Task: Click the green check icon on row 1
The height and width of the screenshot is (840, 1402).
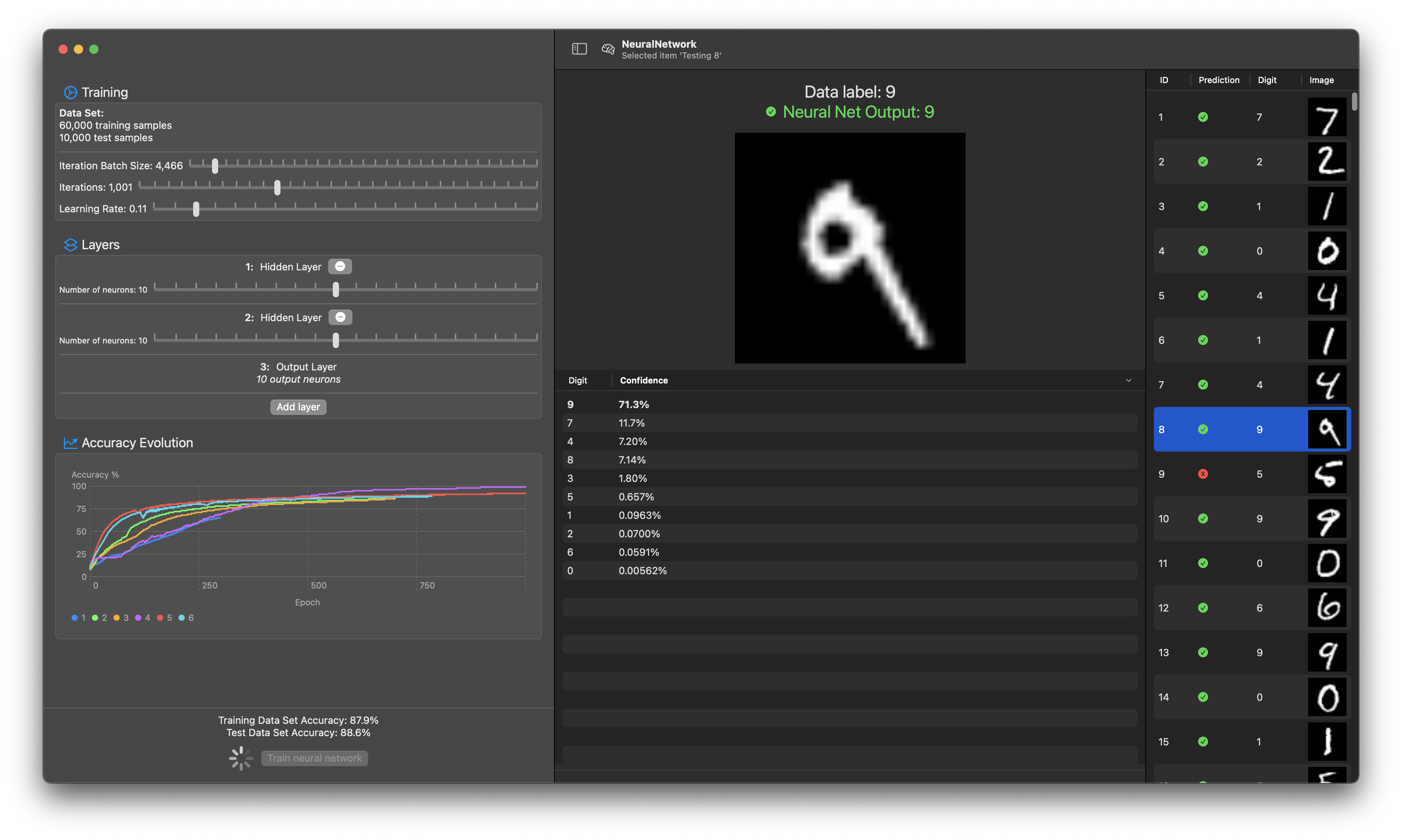Action: [1203, 117]
